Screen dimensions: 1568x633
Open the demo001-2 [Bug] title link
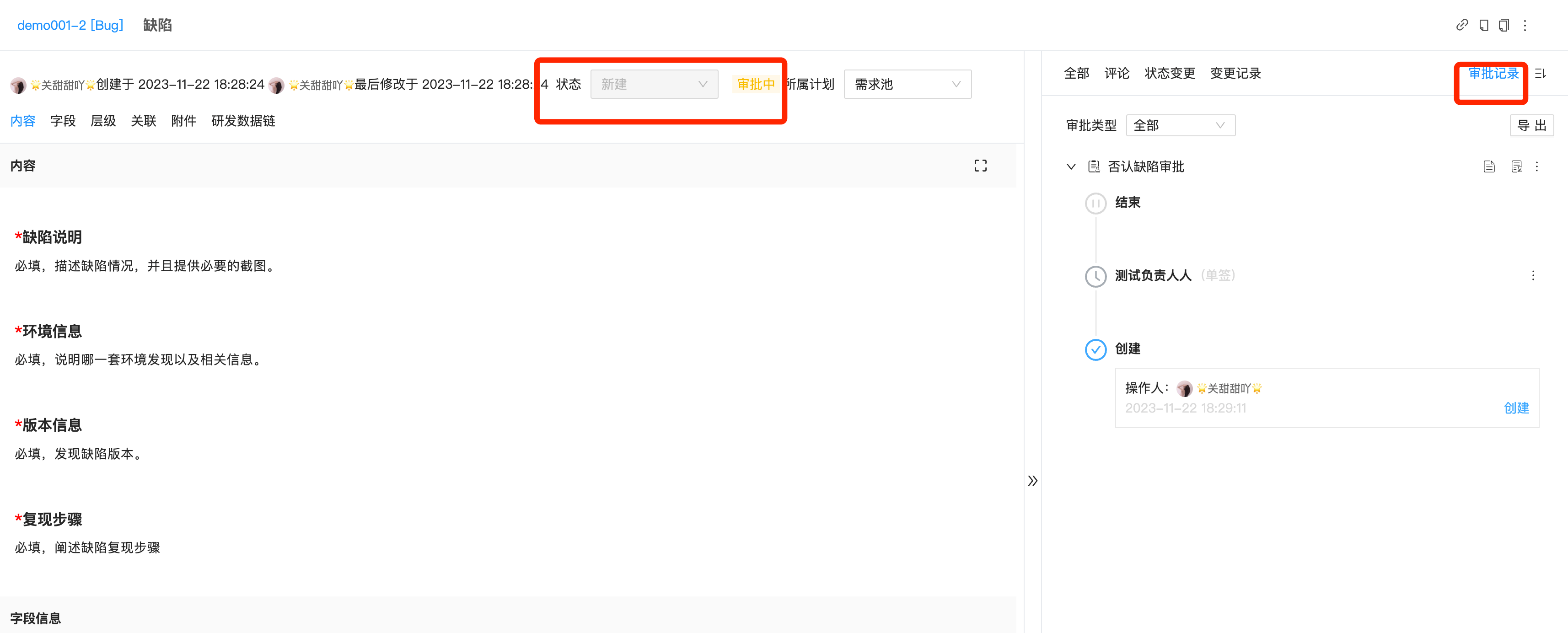(x=70, y=25)
